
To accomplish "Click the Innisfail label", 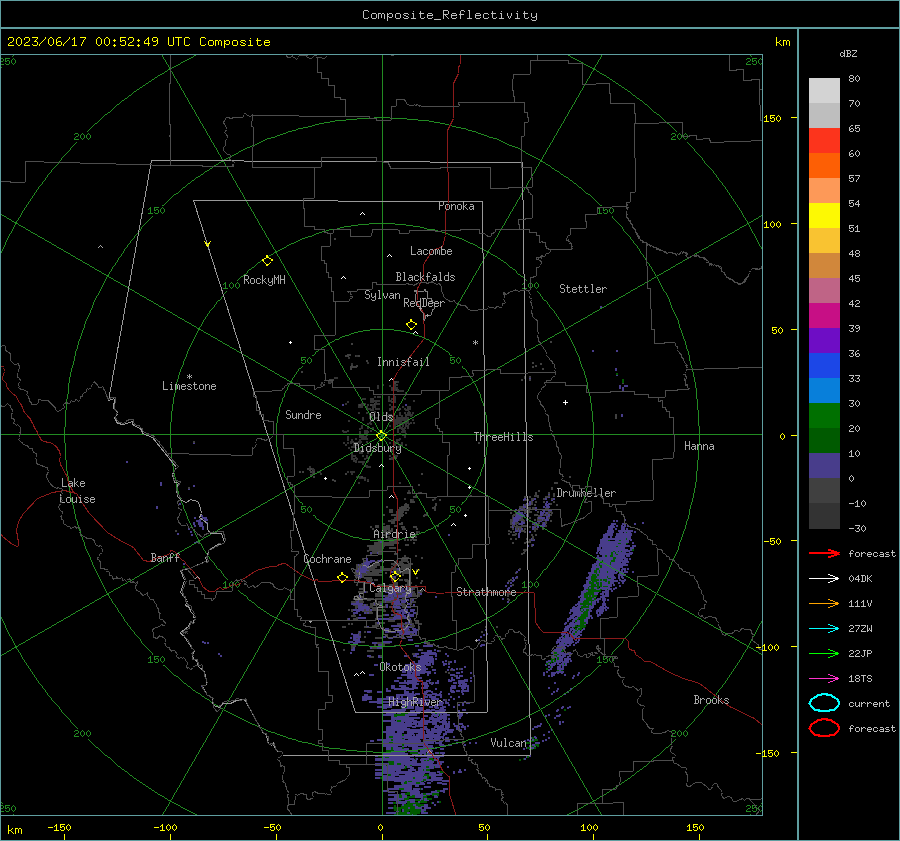I will point(403,362).
